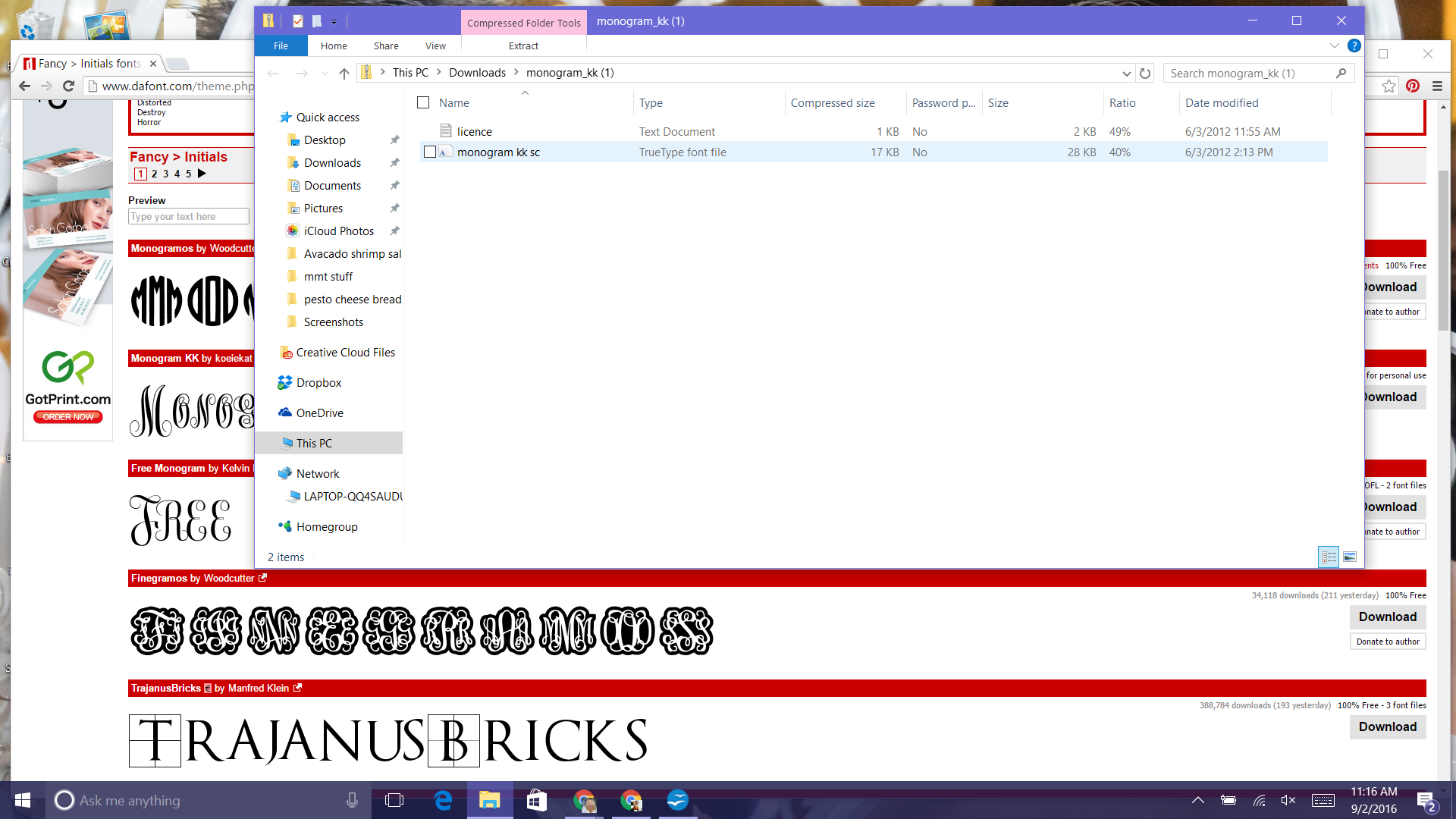Open the Windows Start menu
1456x819 pixels.
[23, 800]
